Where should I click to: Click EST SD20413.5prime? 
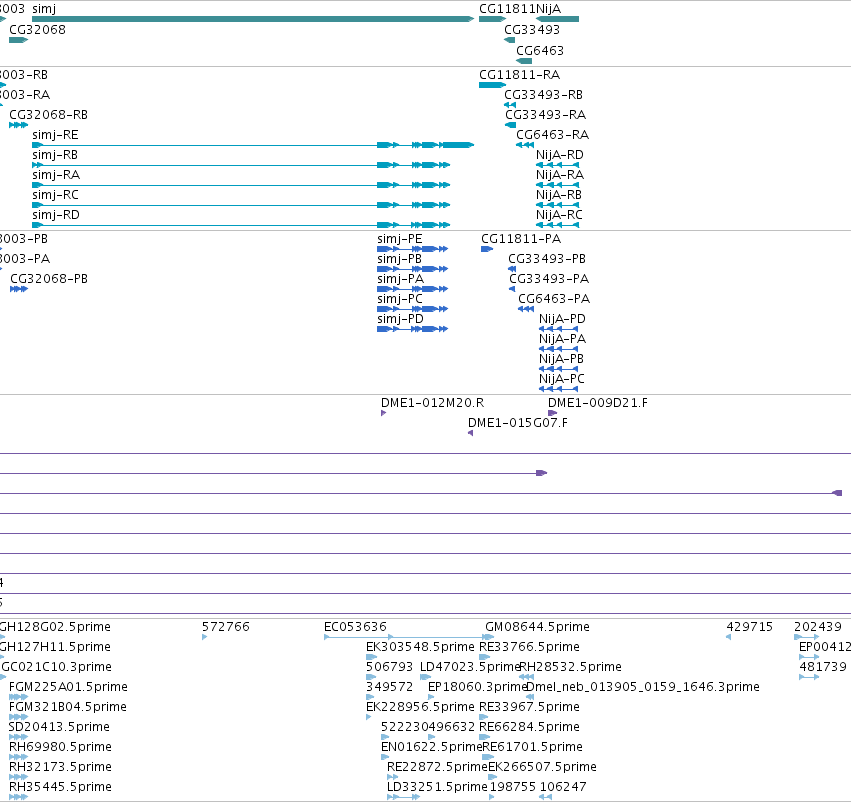18,737
